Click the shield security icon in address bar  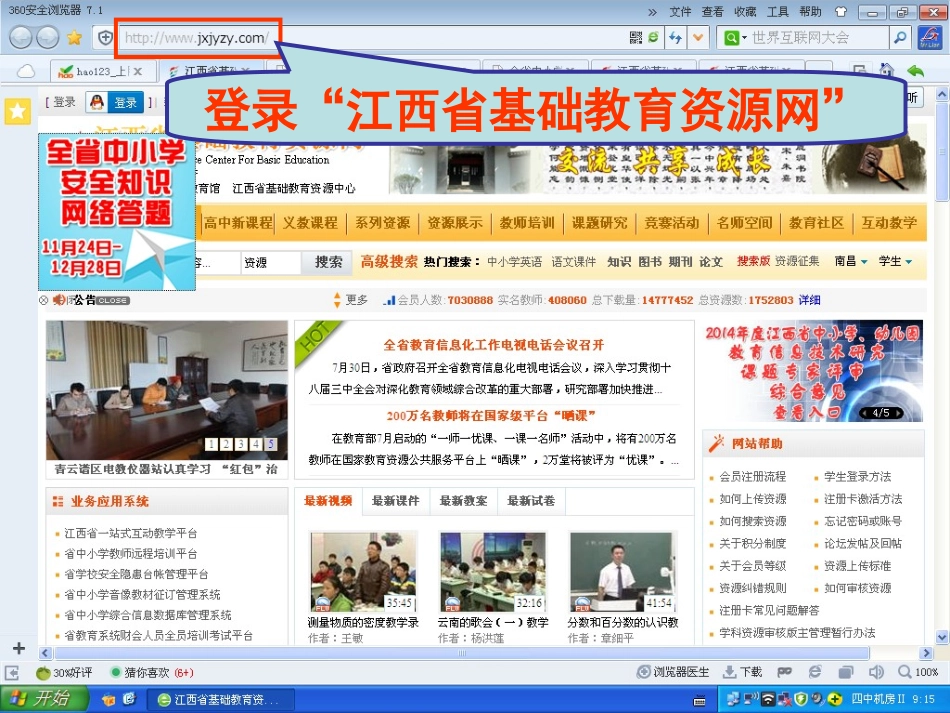105,38
